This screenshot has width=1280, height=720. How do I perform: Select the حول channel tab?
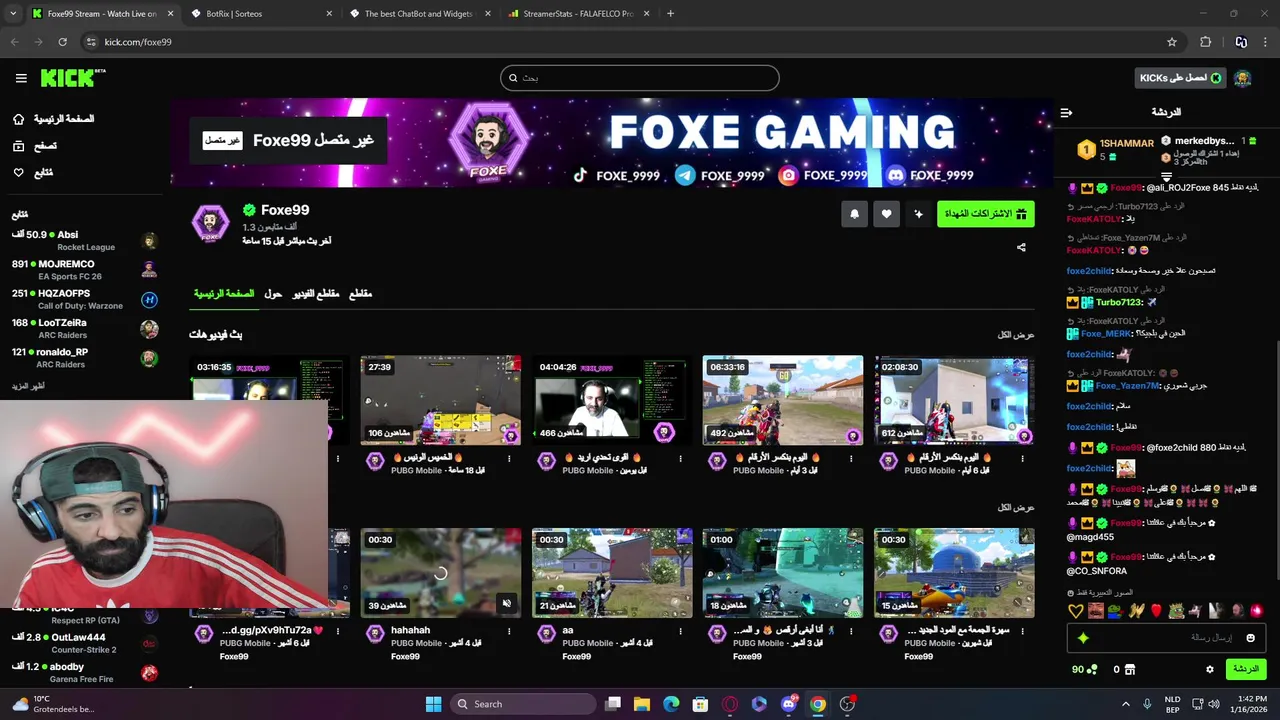point(273,294)
